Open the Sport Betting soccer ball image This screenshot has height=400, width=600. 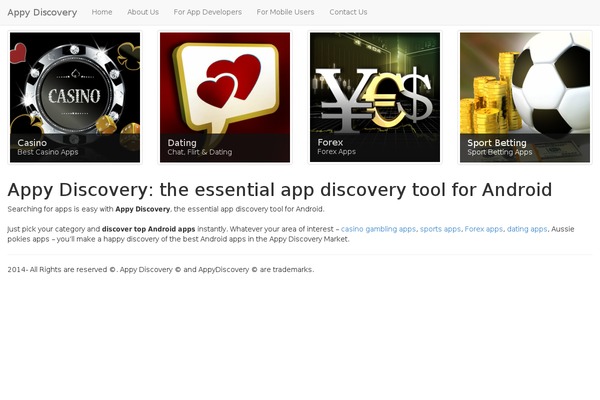525,97
